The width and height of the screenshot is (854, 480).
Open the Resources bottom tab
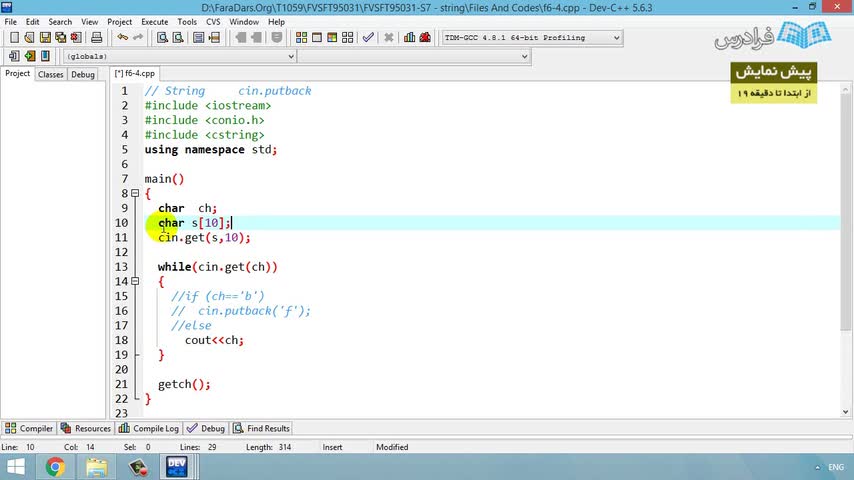click(86, 428)
